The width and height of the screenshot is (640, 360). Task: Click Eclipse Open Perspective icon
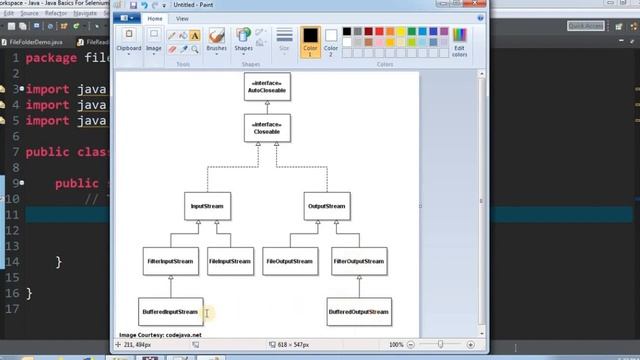(x=619, y=26)
